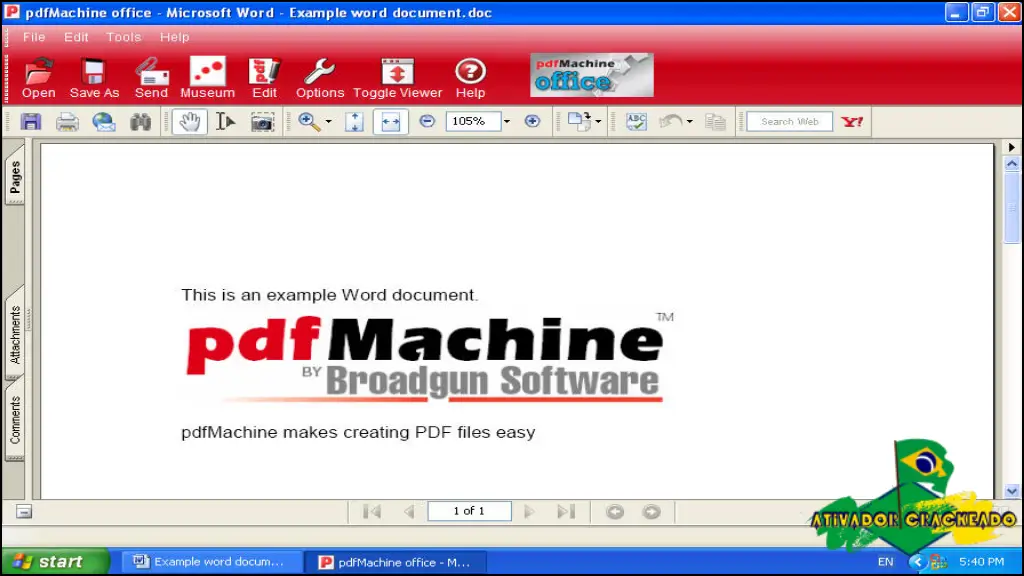
Task: Click the printer icon
Action: click(67, 121)
